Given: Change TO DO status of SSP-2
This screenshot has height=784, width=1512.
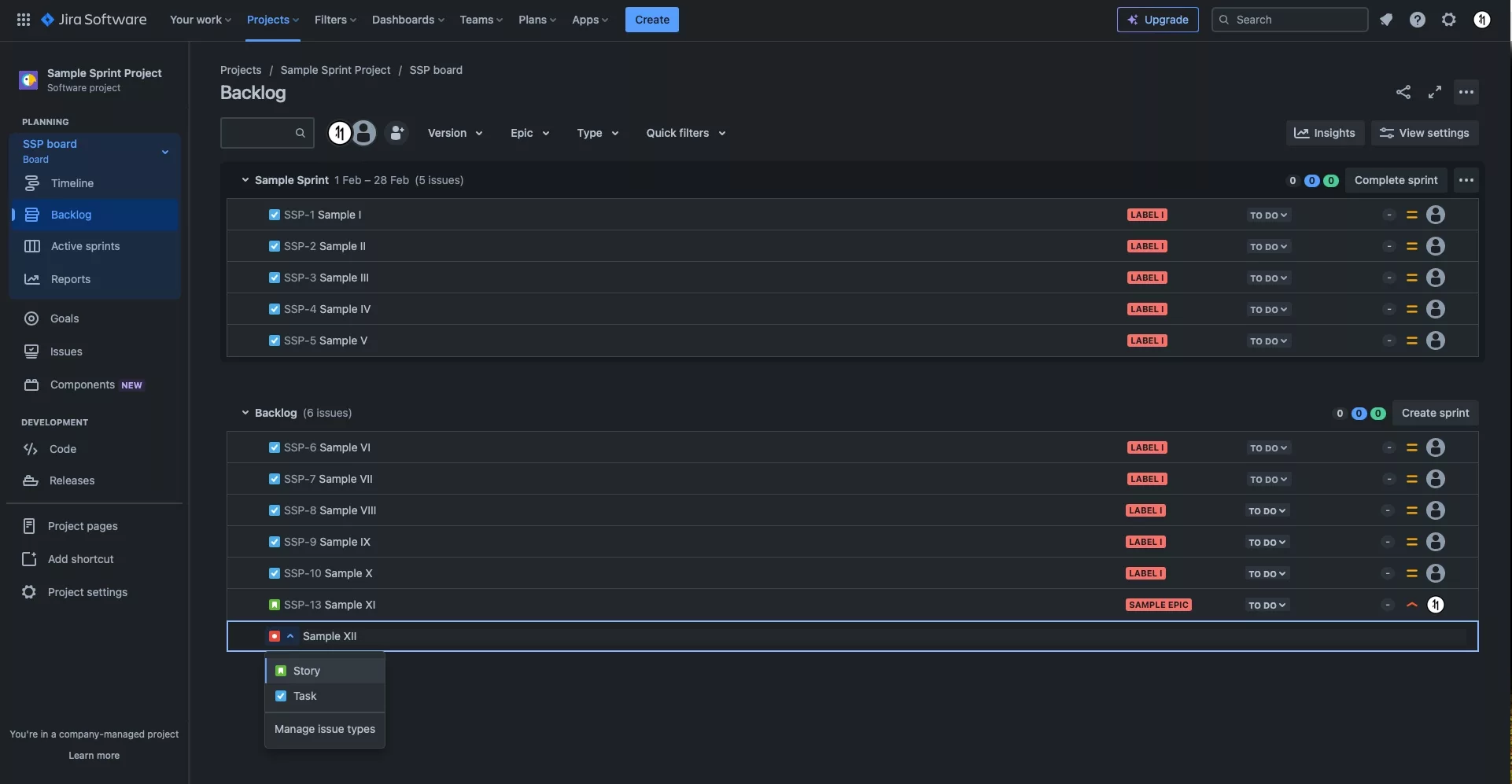Looking at the screenshot, I should point(1269,246).
